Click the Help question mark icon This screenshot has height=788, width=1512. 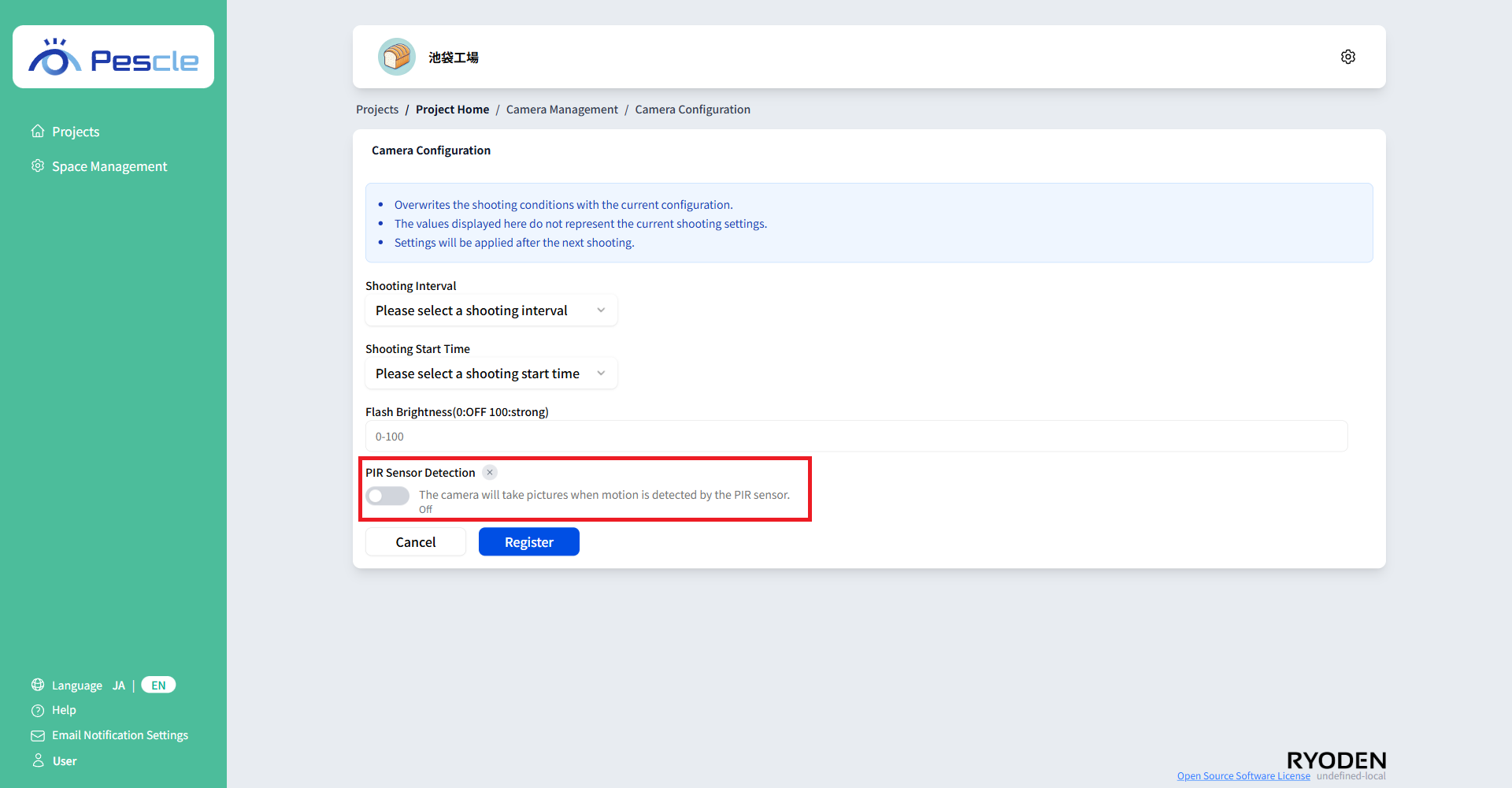(37, 710)
